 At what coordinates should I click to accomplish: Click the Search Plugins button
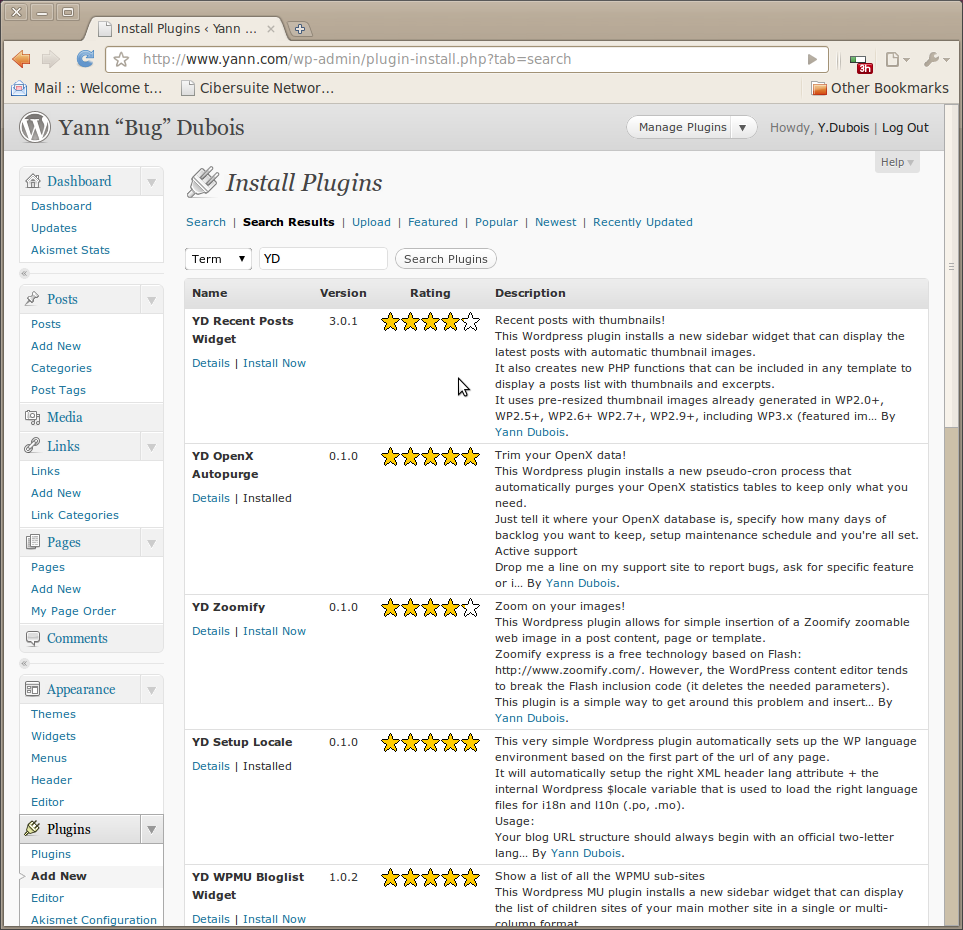pos(446,259)
